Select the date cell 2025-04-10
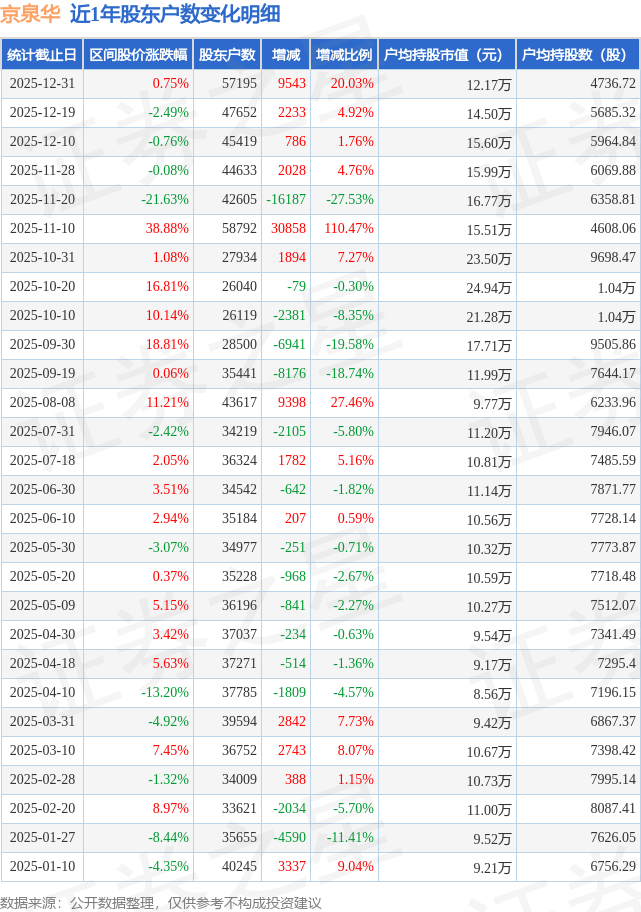Viewport: 641px width, 912px height. pyautogui.click(x=42, y=692)
